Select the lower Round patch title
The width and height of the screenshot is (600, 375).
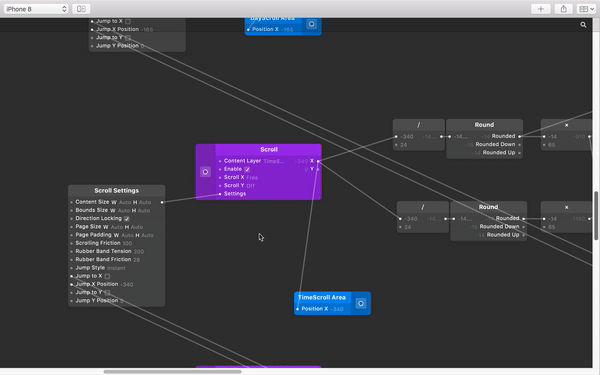coord(488,207)
